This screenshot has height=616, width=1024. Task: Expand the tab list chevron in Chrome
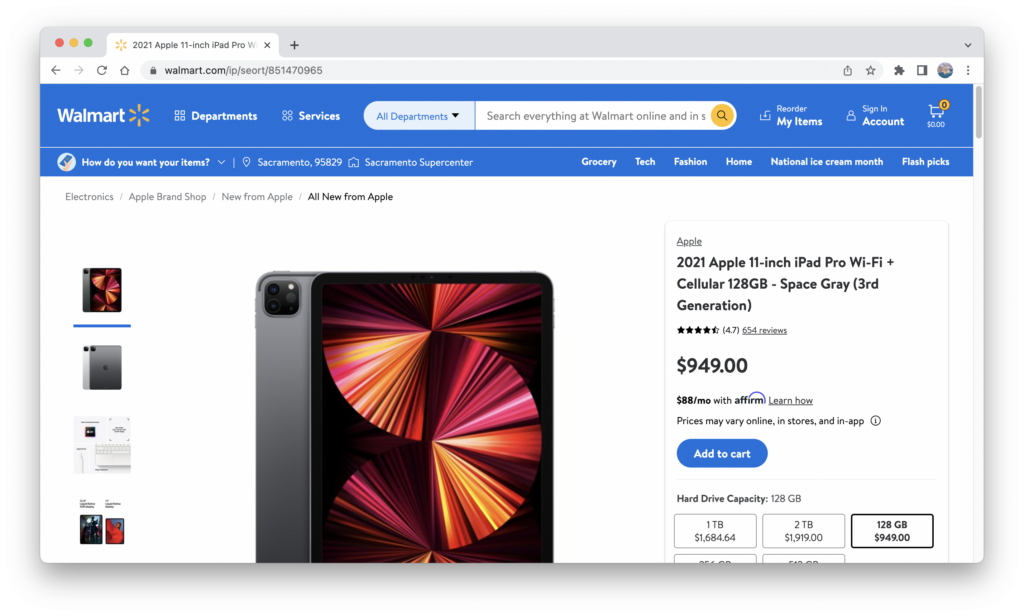pos(968,45)
